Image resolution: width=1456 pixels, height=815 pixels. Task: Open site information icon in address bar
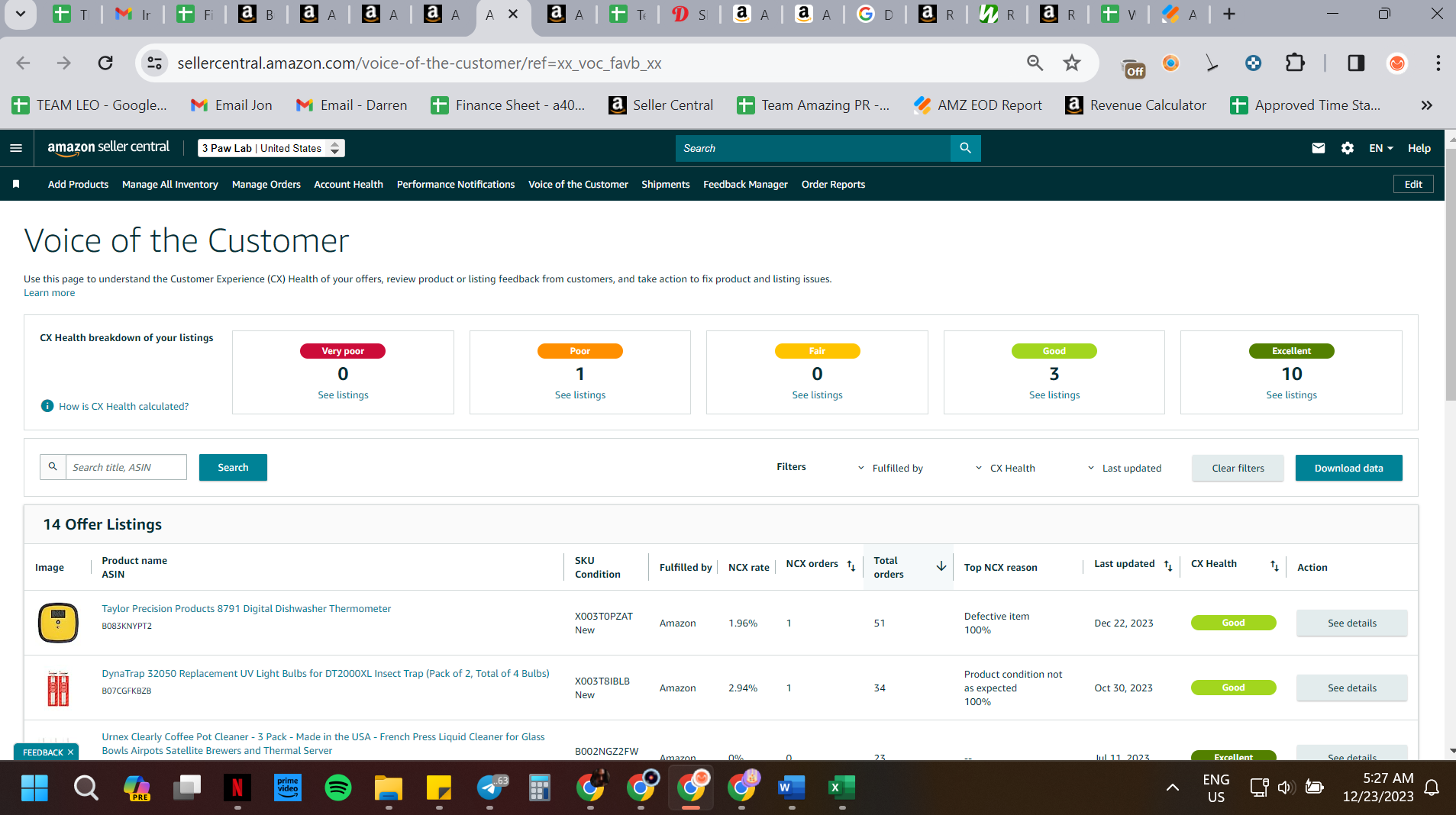coord(155,63)
